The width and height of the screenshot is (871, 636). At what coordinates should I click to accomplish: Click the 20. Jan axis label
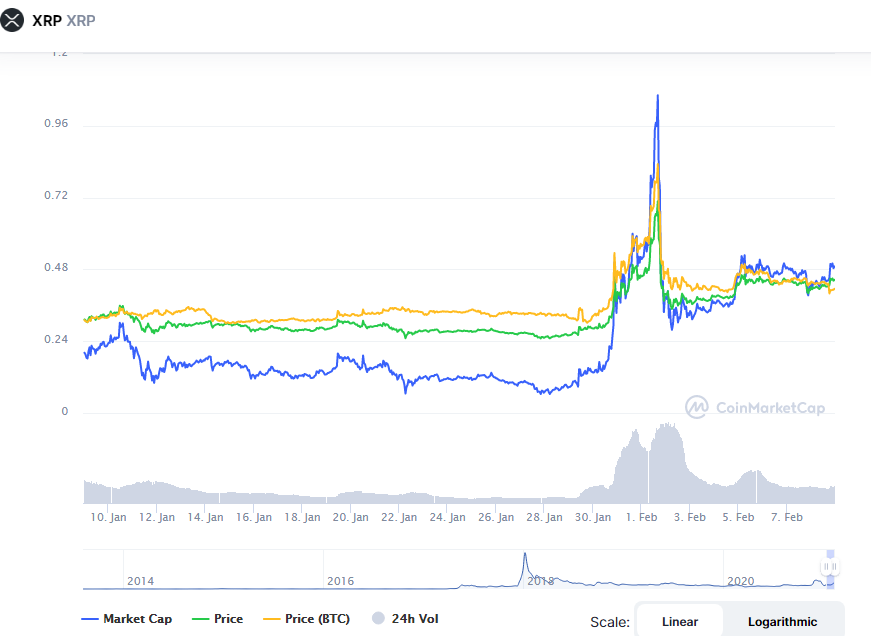coord(351,517)
